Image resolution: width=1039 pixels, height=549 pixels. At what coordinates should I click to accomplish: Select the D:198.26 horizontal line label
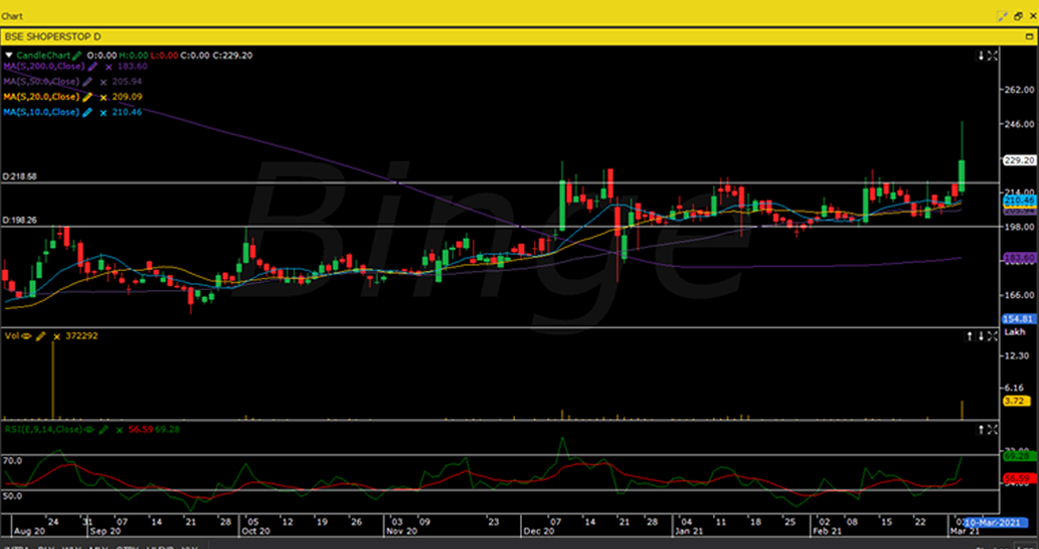(x=19, y=221)
